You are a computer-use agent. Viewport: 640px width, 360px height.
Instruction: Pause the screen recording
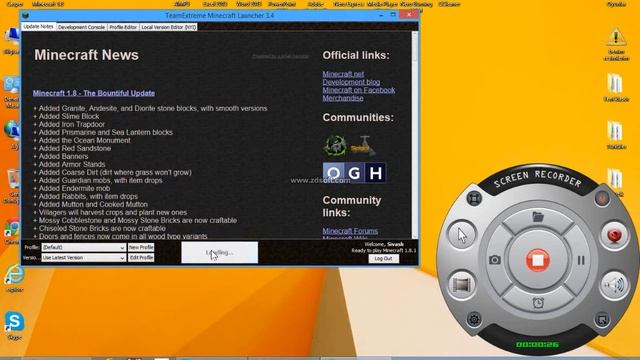(x=581, y=260)
